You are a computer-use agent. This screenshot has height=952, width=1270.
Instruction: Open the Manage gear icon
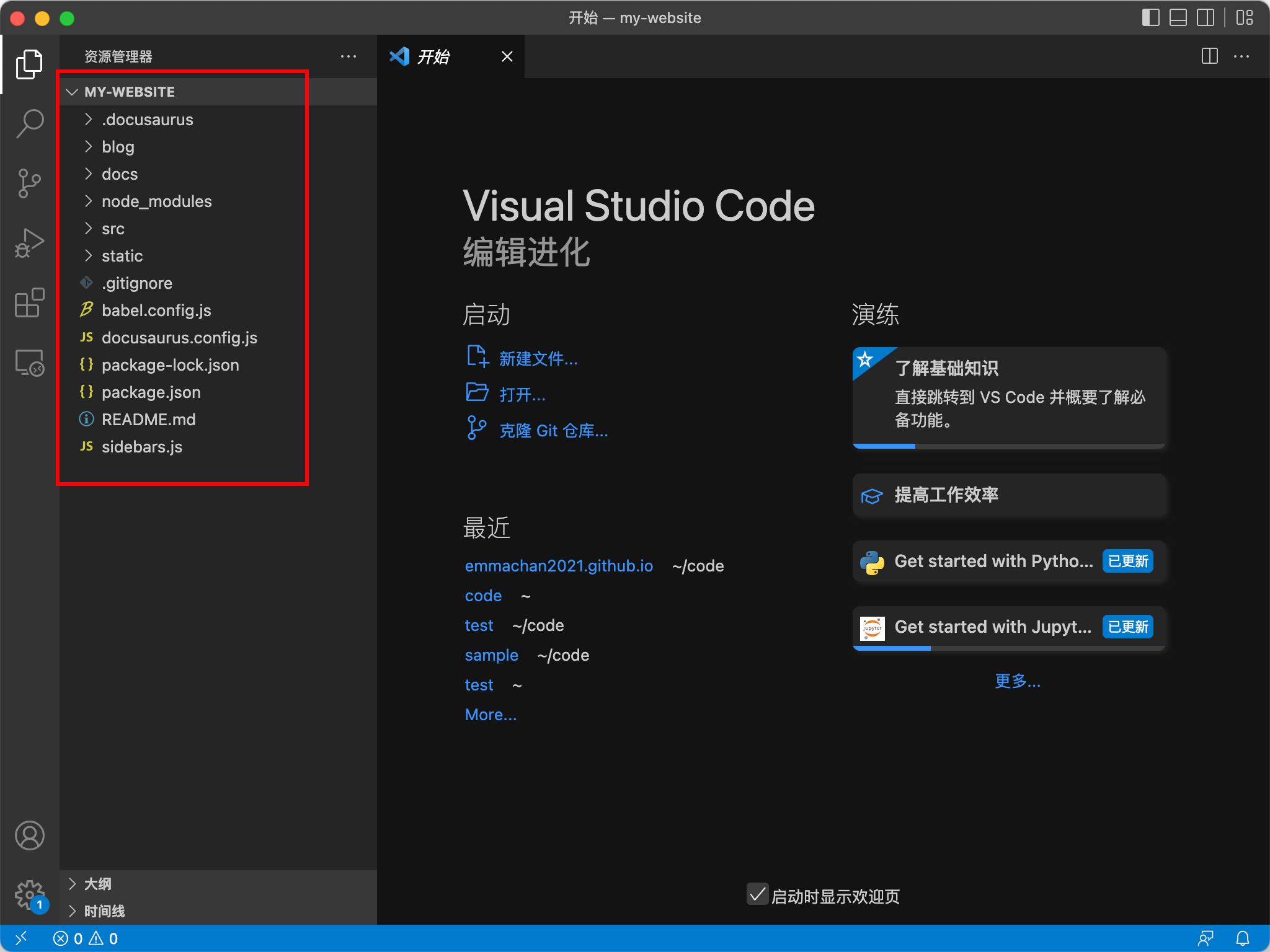pyautogui.click(x=29, y=895)
